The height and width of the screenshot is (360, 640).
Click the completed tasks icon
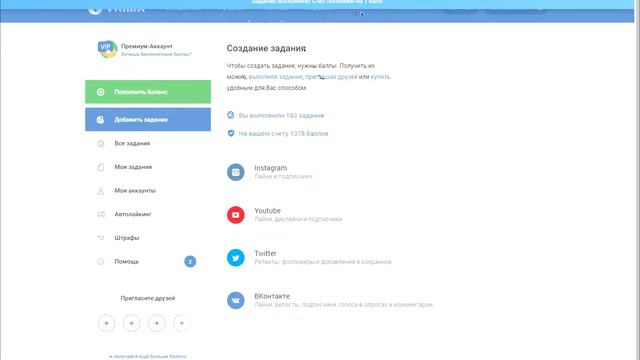231,116
